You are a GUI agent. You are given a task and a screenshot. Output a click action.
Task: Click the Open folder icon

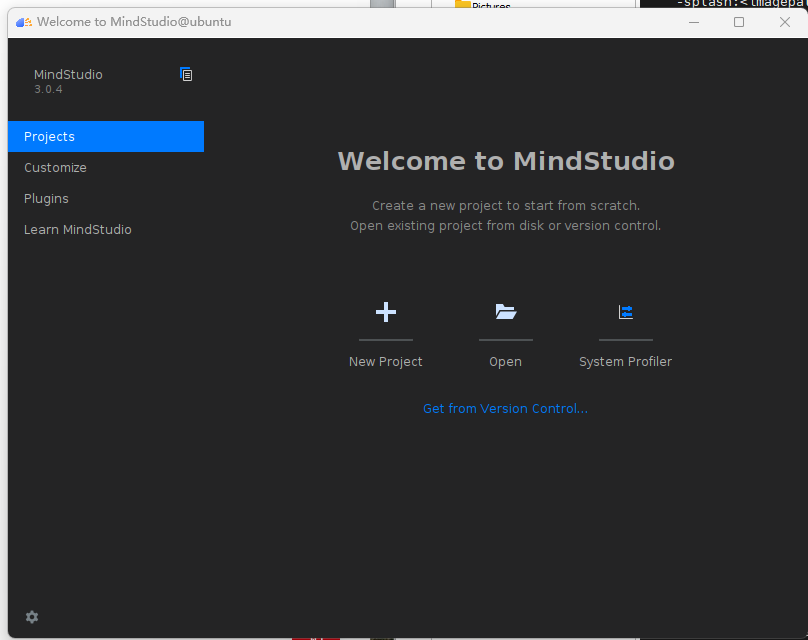[506, 312]
